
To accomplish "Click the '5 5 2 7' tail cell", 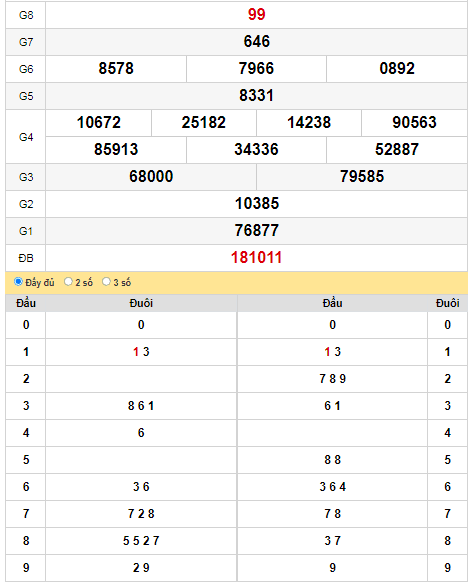I will pos(141,541).
